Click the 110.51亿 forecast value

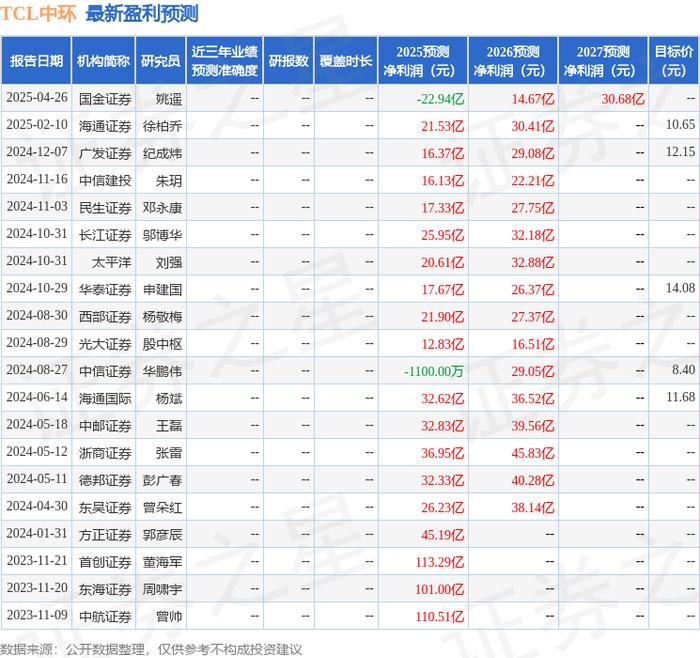click(x=440, y=616)
